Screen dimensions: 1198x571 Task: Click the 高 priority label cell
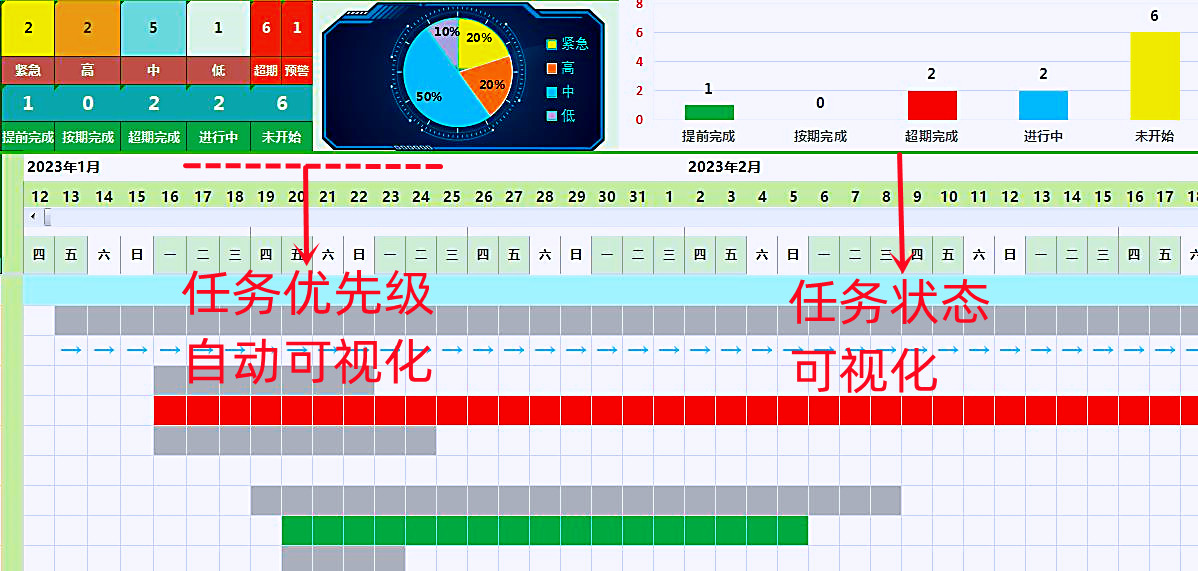87,71
